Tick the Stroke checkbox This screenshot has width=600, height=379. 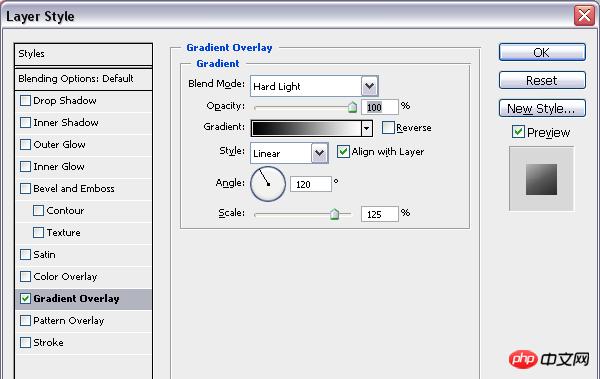click(x=25, y=343)
